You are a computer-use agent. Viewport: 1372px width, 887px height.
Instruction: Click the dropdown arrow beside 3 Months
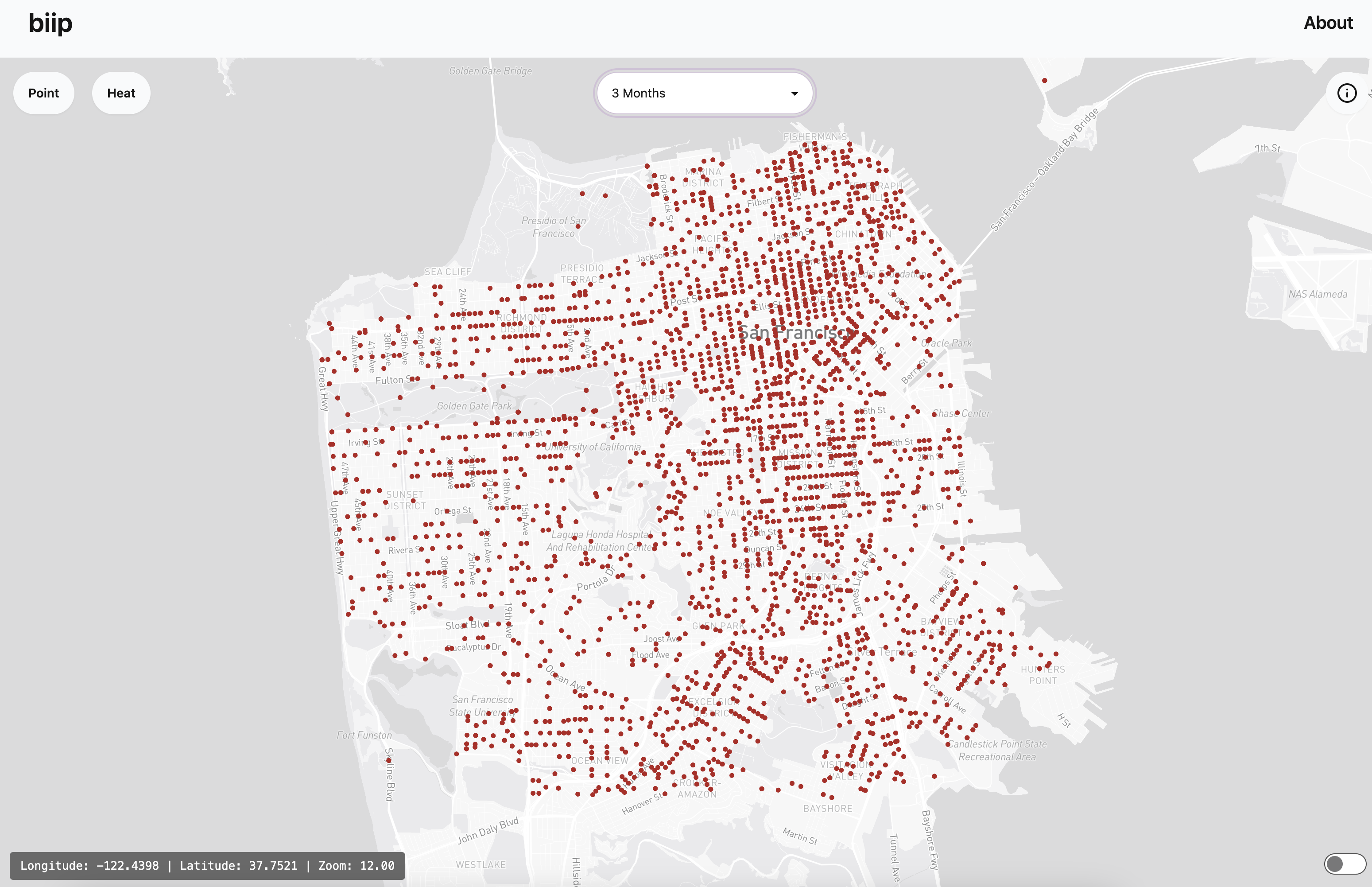794,94
